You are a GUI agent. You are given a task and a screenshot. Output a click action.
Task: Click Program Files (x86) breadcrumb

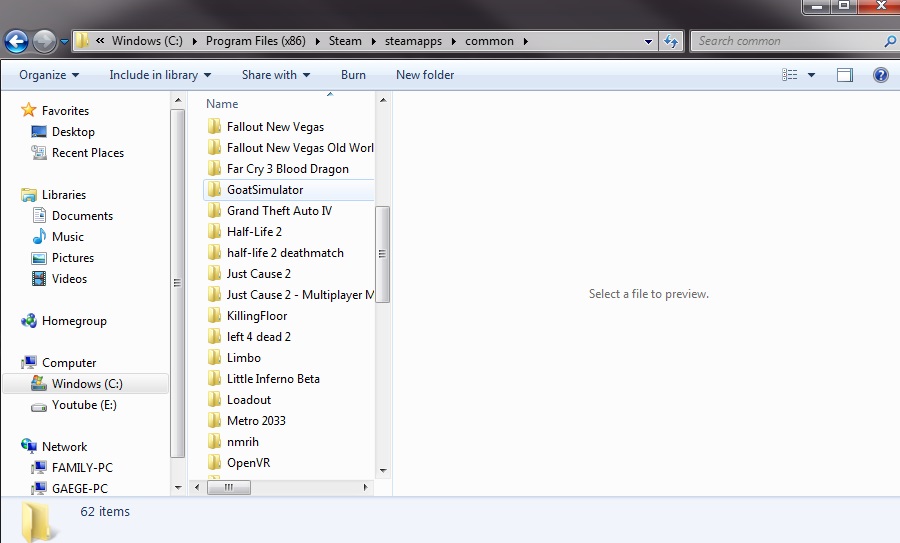[255, 41]
